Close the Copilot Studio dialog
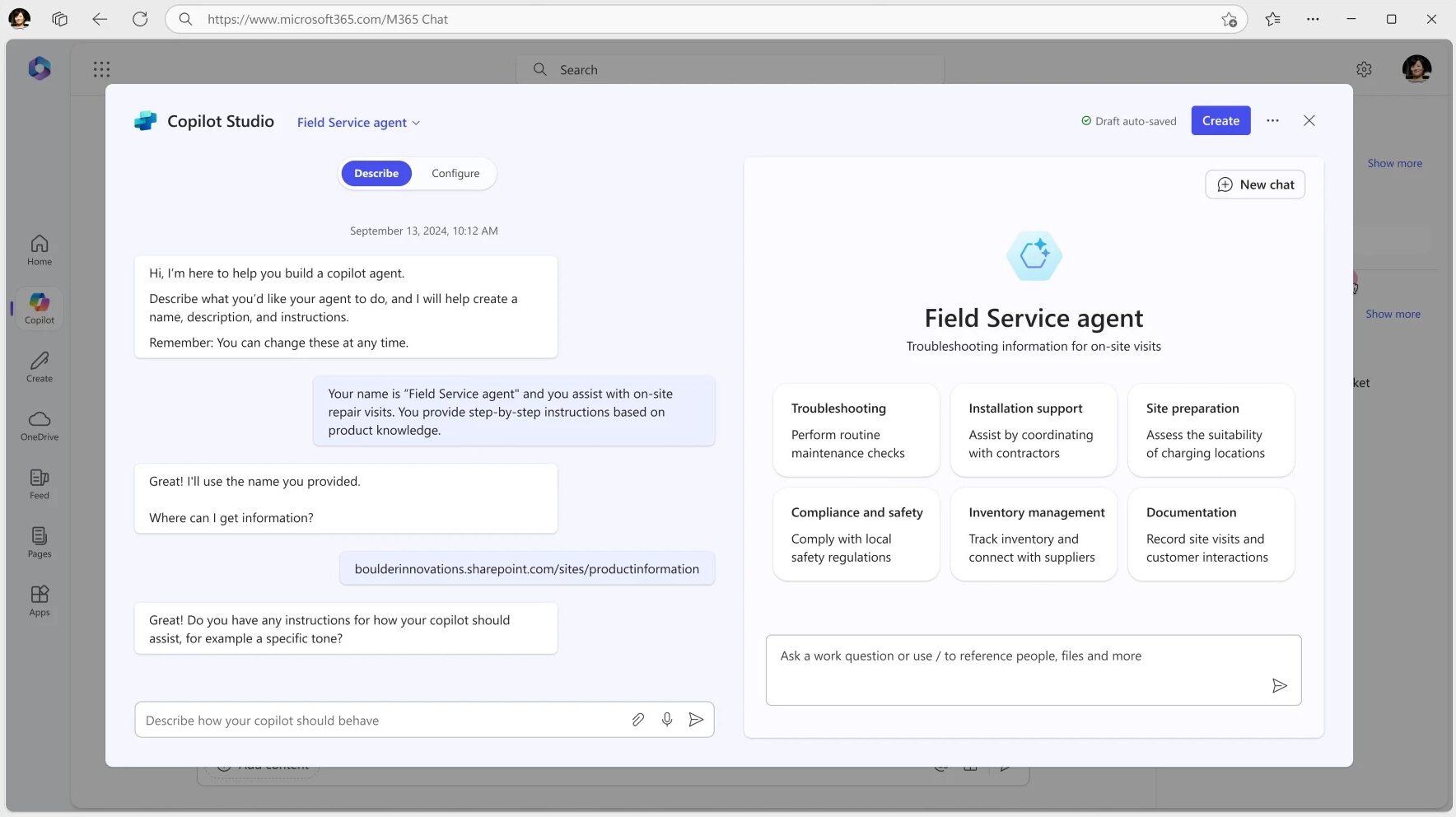This screenshot has width=1456, height=817. pos(1309,121)
